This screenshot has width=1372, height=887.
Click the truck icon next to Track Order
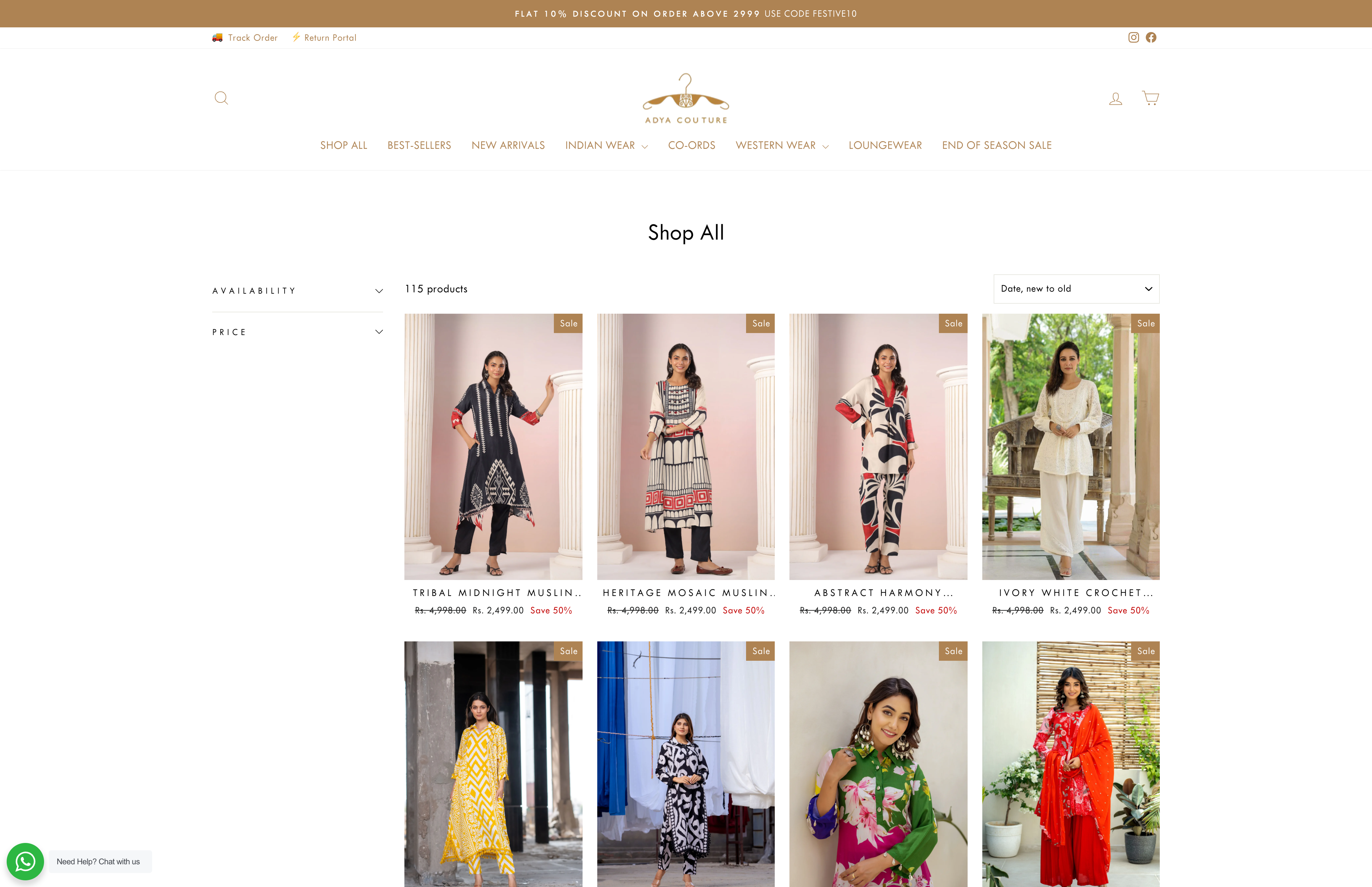217,37
